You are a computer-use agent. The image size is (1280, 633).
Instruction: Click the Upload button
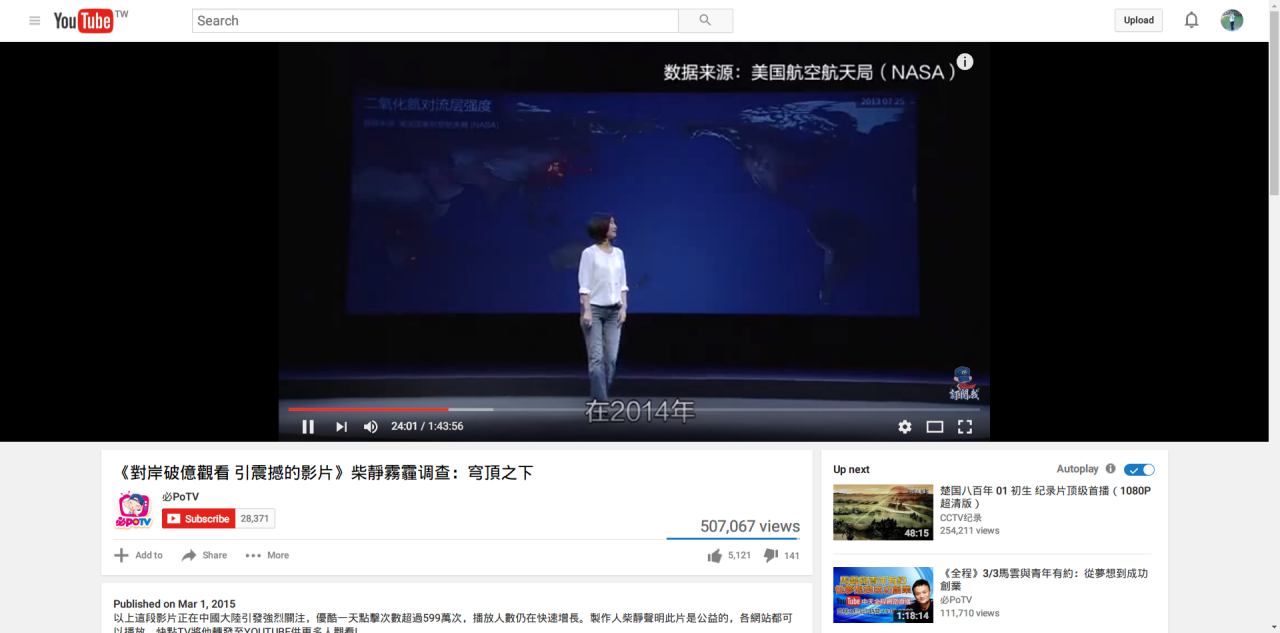[x=1138, y=20]
